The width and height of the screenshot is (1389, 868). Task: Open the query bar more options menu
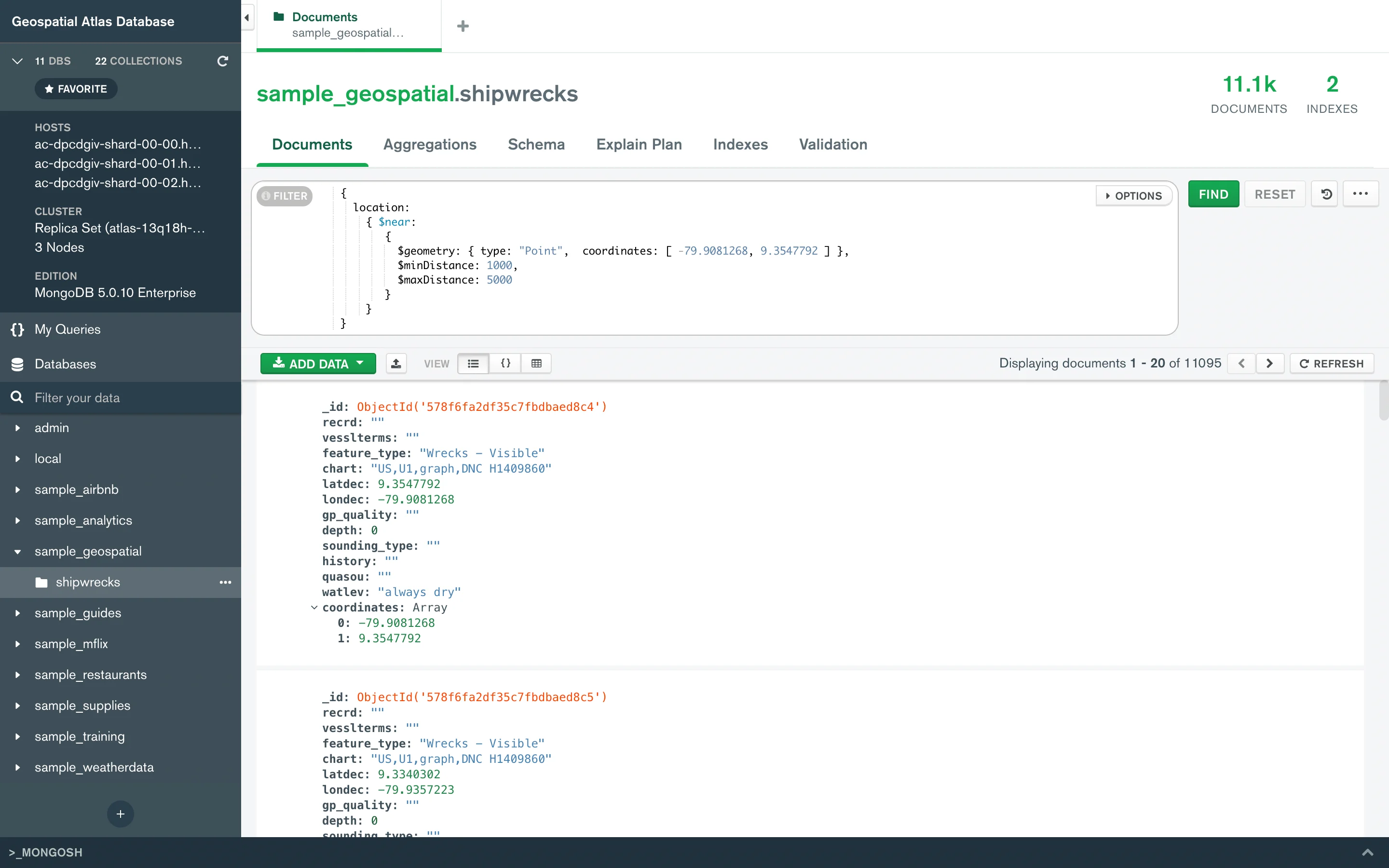coord(1360,194)
